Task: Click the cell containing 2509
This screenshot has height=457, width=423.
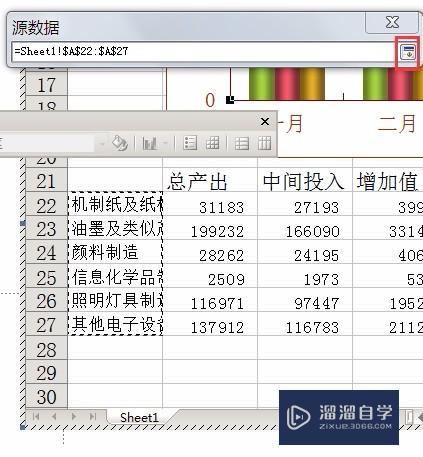Action: pos(210,276)
